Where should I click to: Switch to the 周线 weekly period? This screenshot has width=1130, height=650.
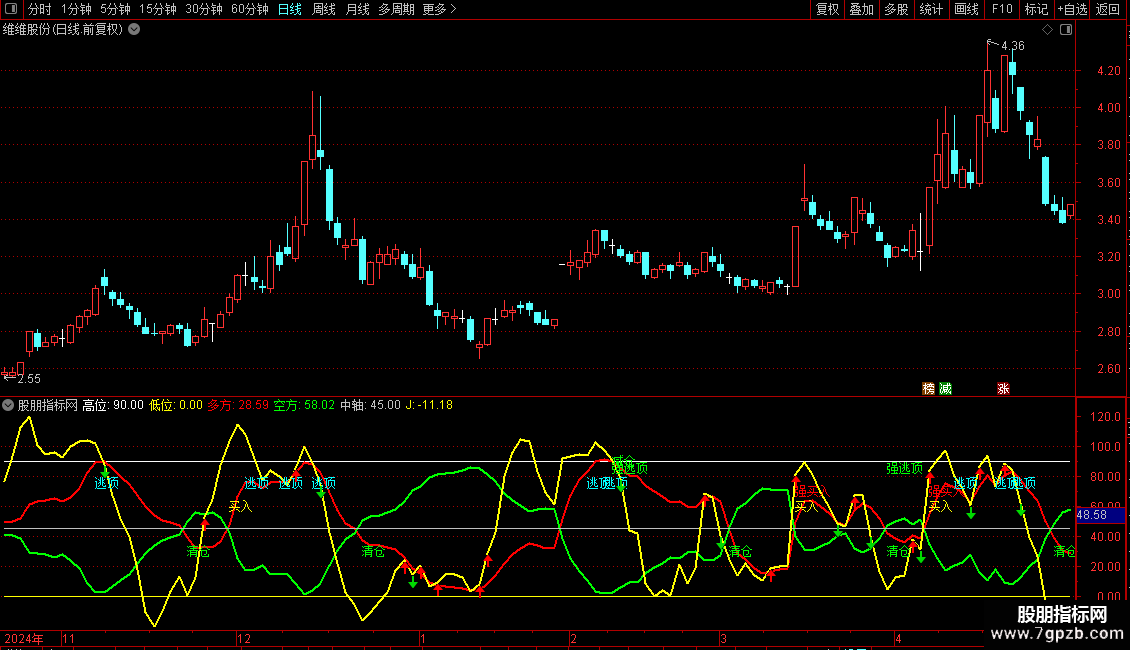(x=324, y=10)
